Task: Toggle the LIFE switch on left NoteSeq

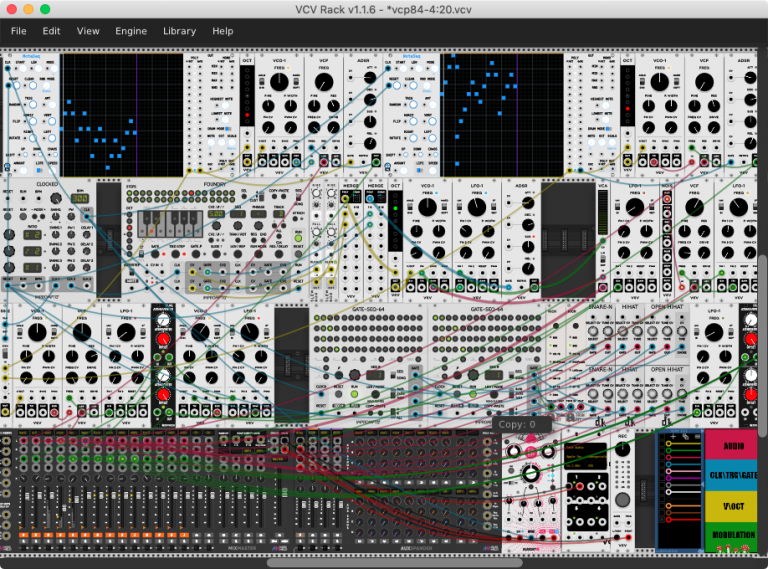Action: tap(39, 169)
